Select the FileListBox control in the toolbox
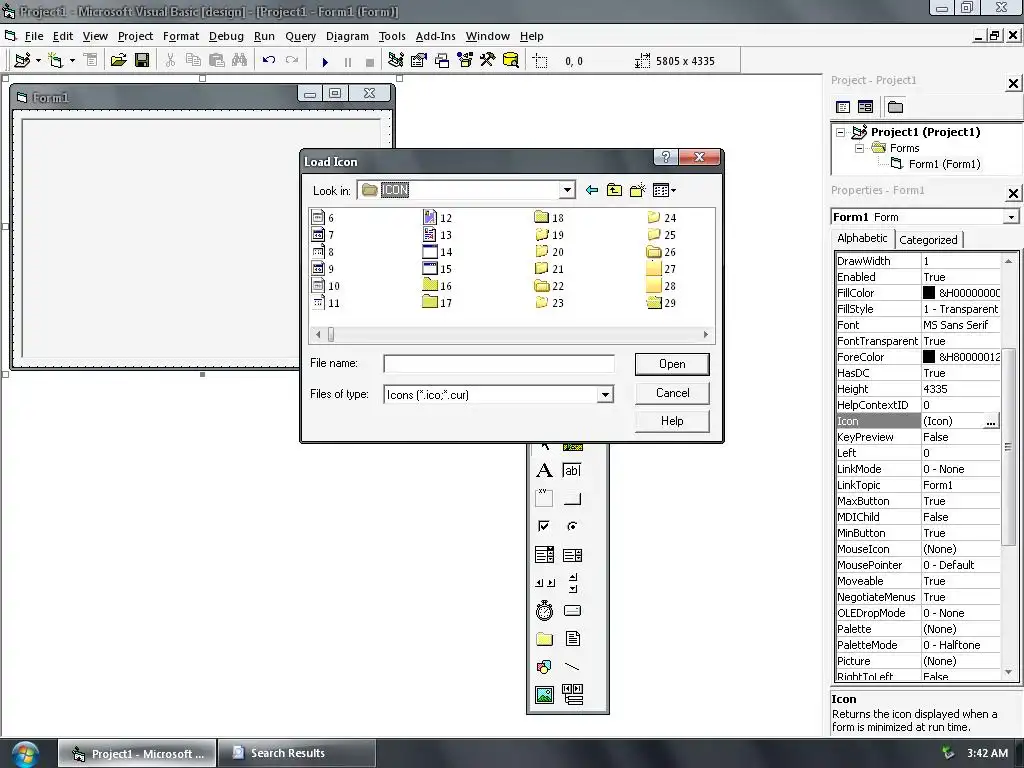 click(x=572, y=639)
